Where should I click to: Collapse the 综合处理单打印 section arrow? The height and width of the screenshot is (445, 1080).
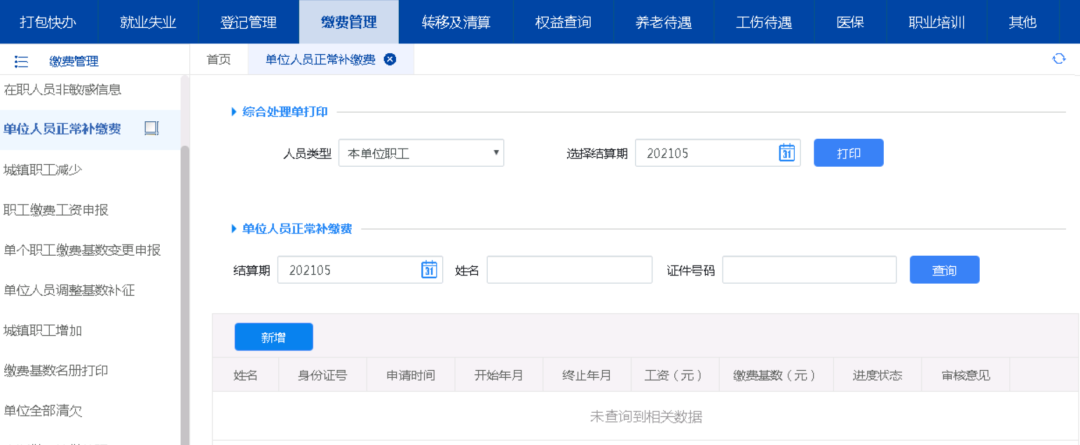pyautogui.click(x=234, y=111)
